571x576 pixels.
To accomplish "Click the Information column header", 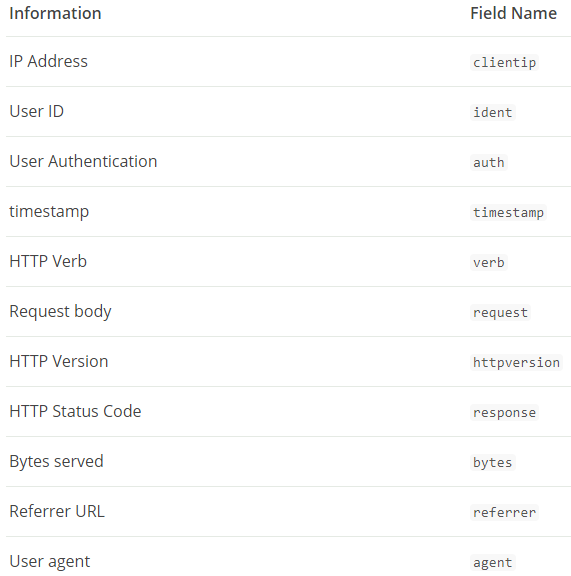I will coord(55,14).
